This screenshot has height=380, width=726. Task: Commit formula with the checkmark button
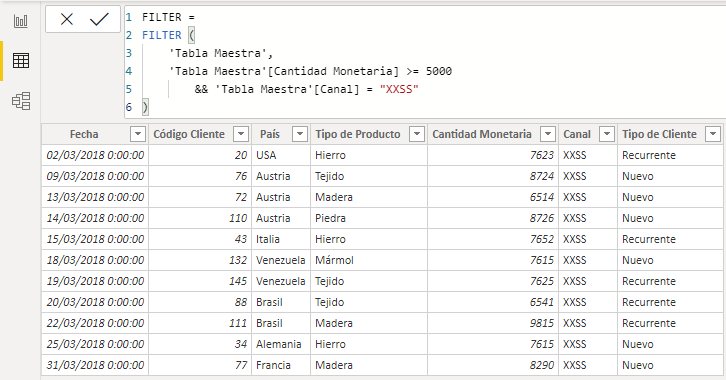pyautogui.click(x=99, y=19)
